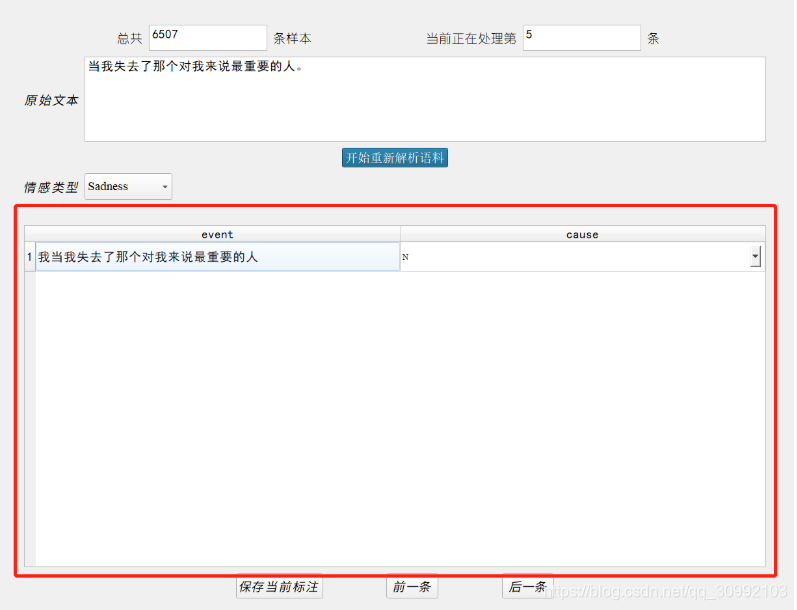
Task: Click the total samples field showing 6507
Action: pyautogui.click(x=207, y=38)
